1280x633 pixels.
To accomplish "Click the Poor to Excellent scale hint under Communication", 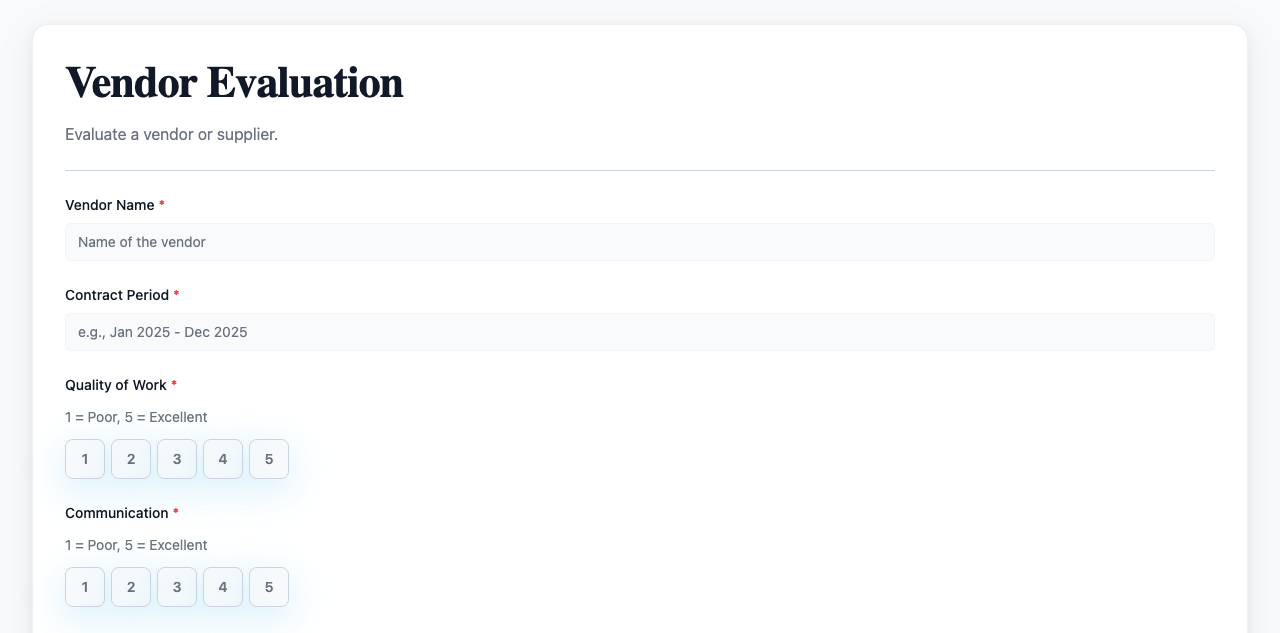I will [136, 545].
